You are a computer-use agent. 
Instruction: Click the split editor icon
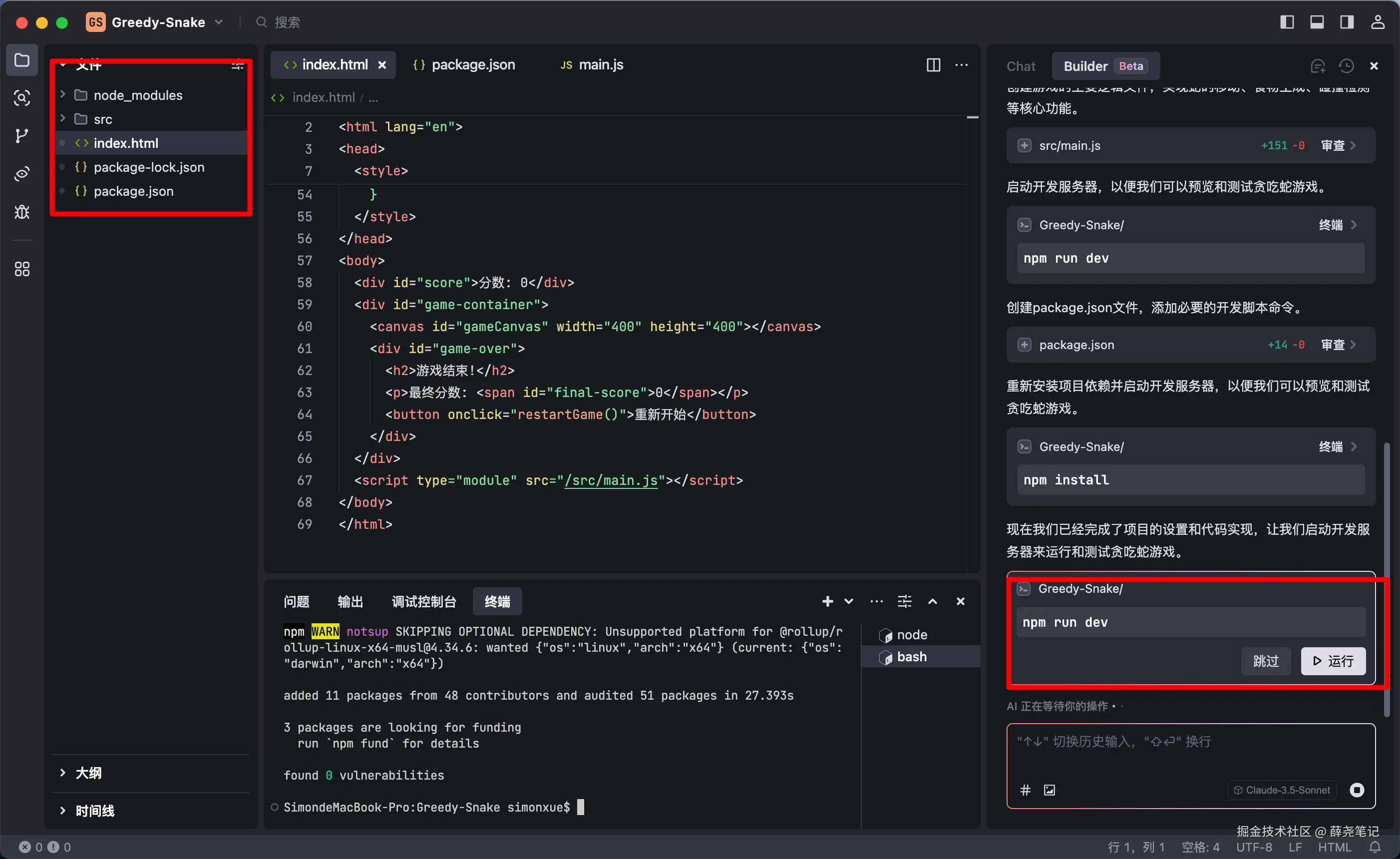933,65
